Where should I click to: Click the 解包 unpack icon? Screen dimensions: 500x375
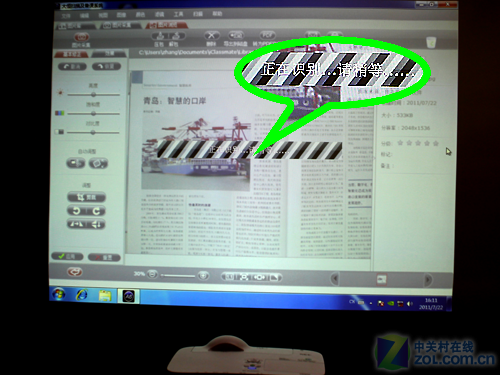click(177, 36)
